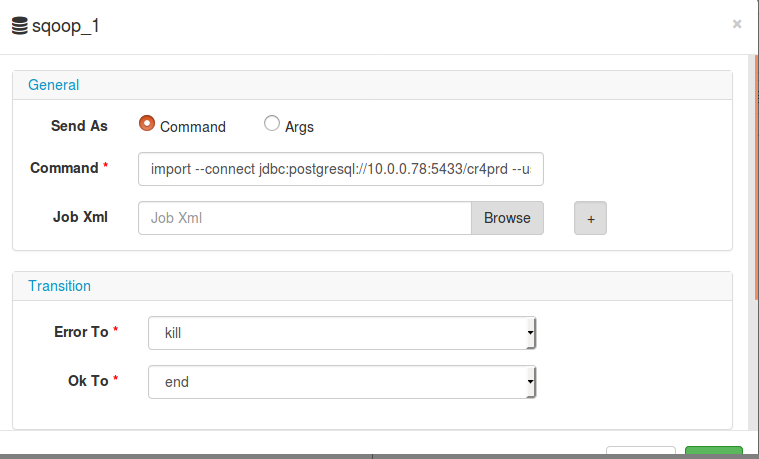This screenshot has width=759, height=459.
Task: Close the sqoop_1 dialog
Action: (x=737, y=24)
